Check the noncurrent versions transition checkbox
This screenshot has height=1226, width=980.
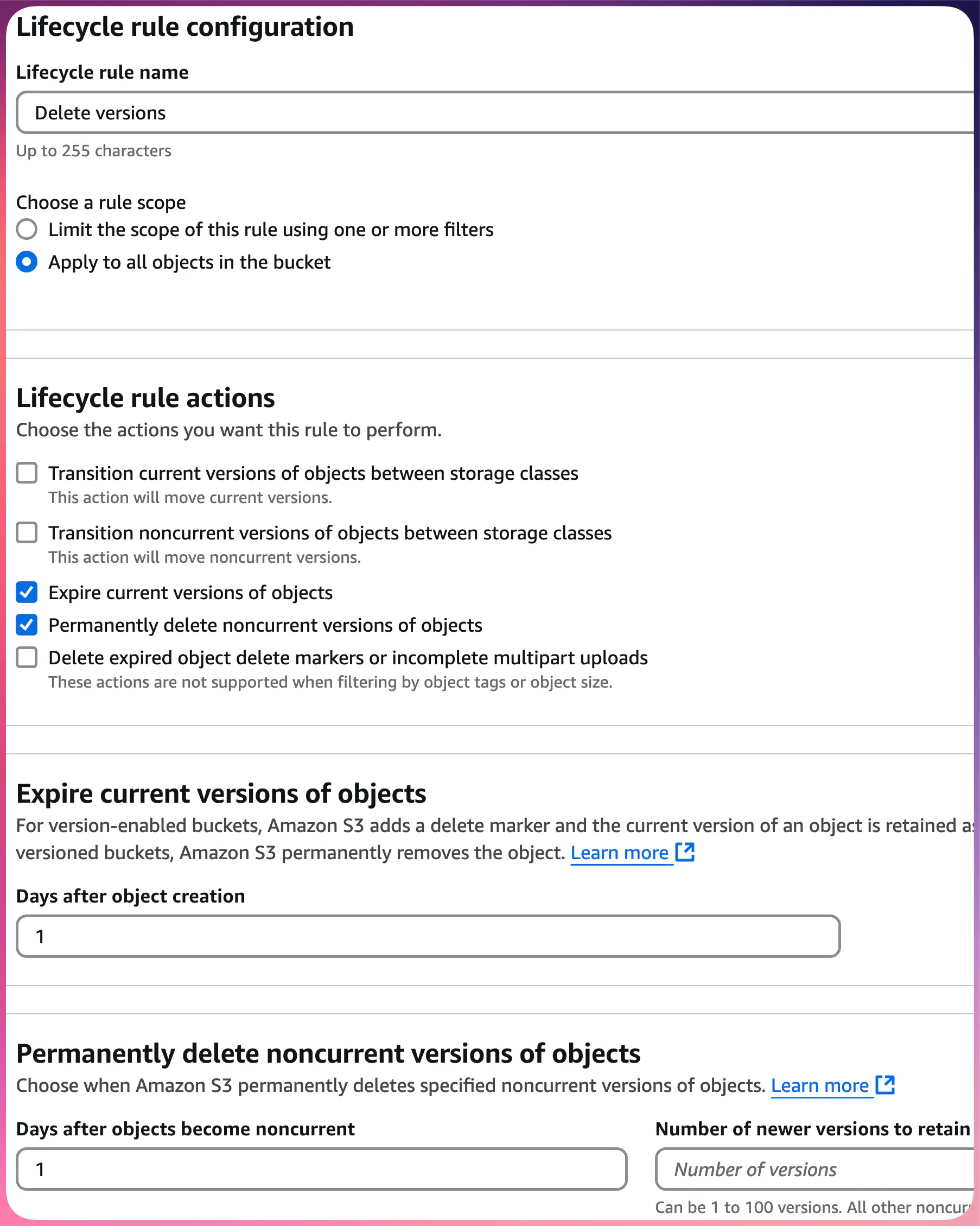point(26,533)
